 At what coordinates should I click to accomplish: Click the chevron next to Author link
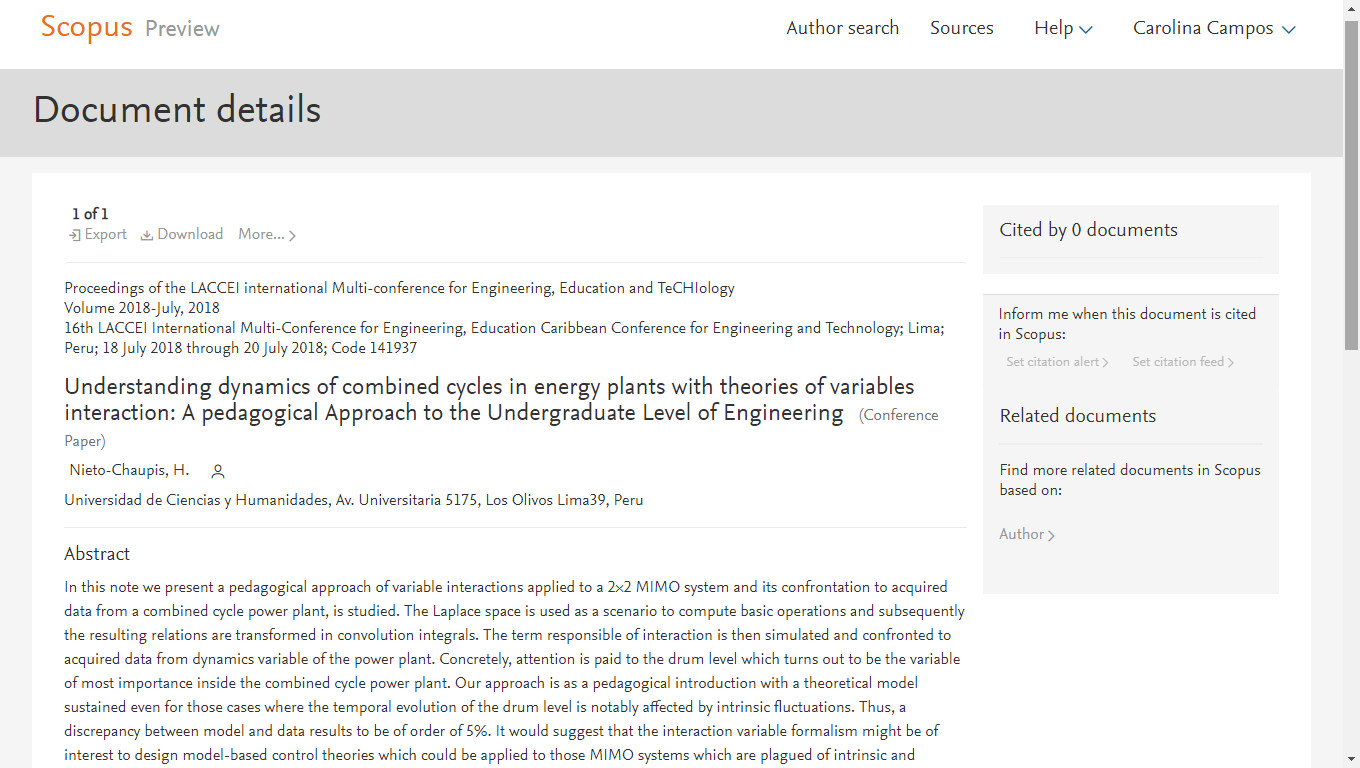(1051, 535)
